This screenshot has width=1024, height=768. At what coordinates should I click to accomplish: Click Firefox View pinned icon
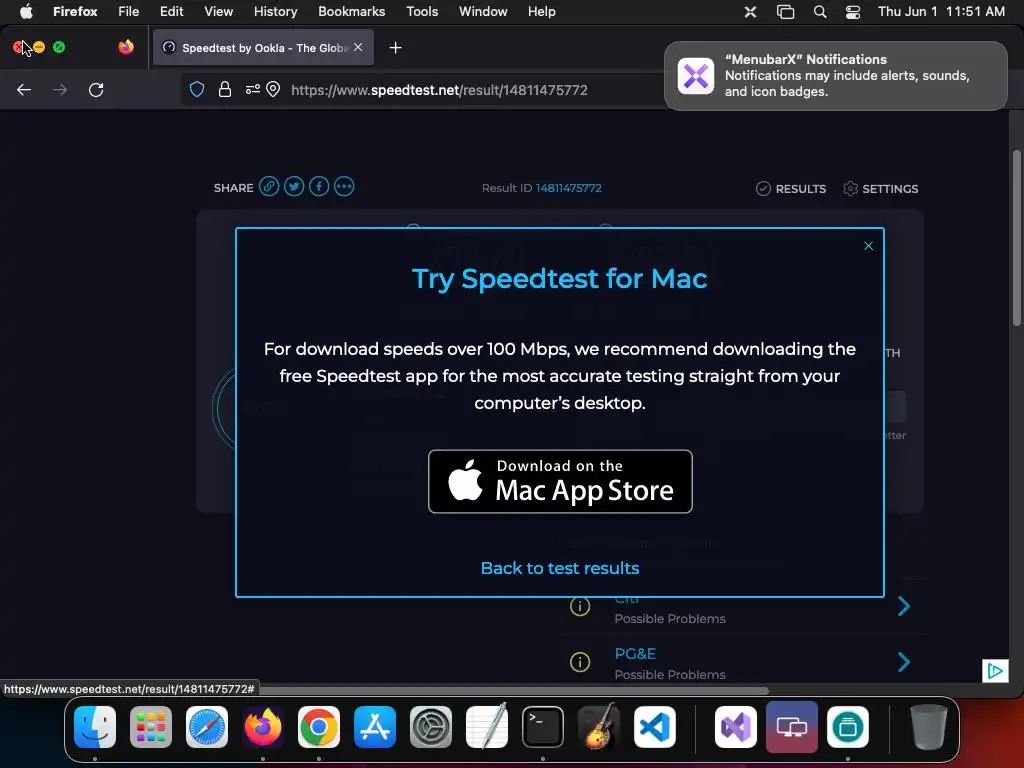126,47
